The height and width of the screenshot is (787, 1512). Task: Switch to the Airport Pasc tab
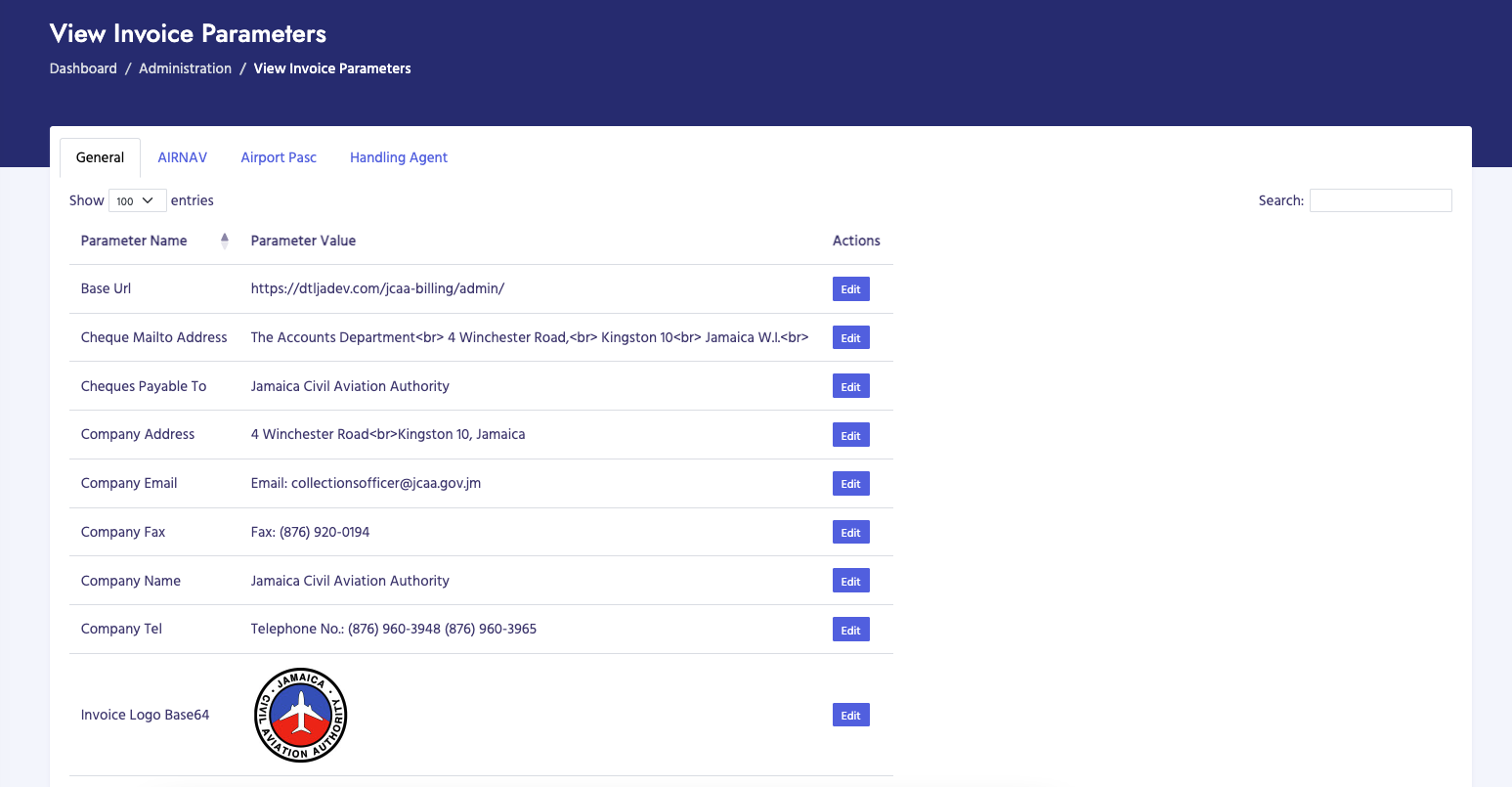tap(279, 157)
